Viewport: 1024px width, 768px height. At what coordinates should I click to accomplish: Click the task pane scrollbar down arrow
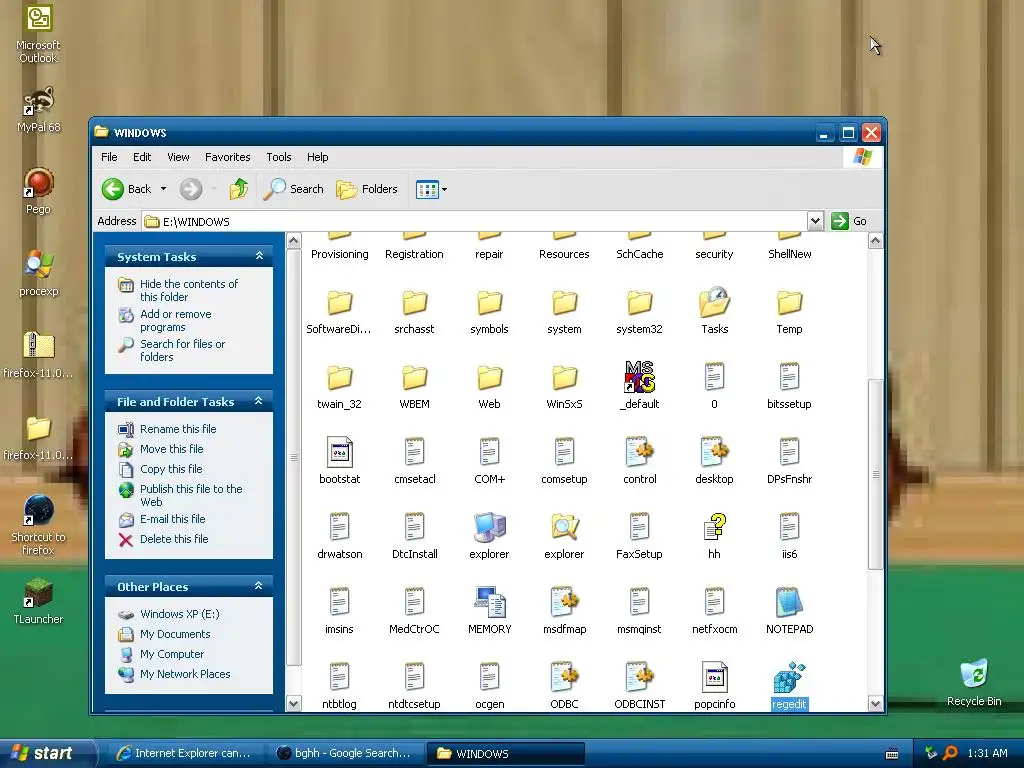click(x=294, y=703)
